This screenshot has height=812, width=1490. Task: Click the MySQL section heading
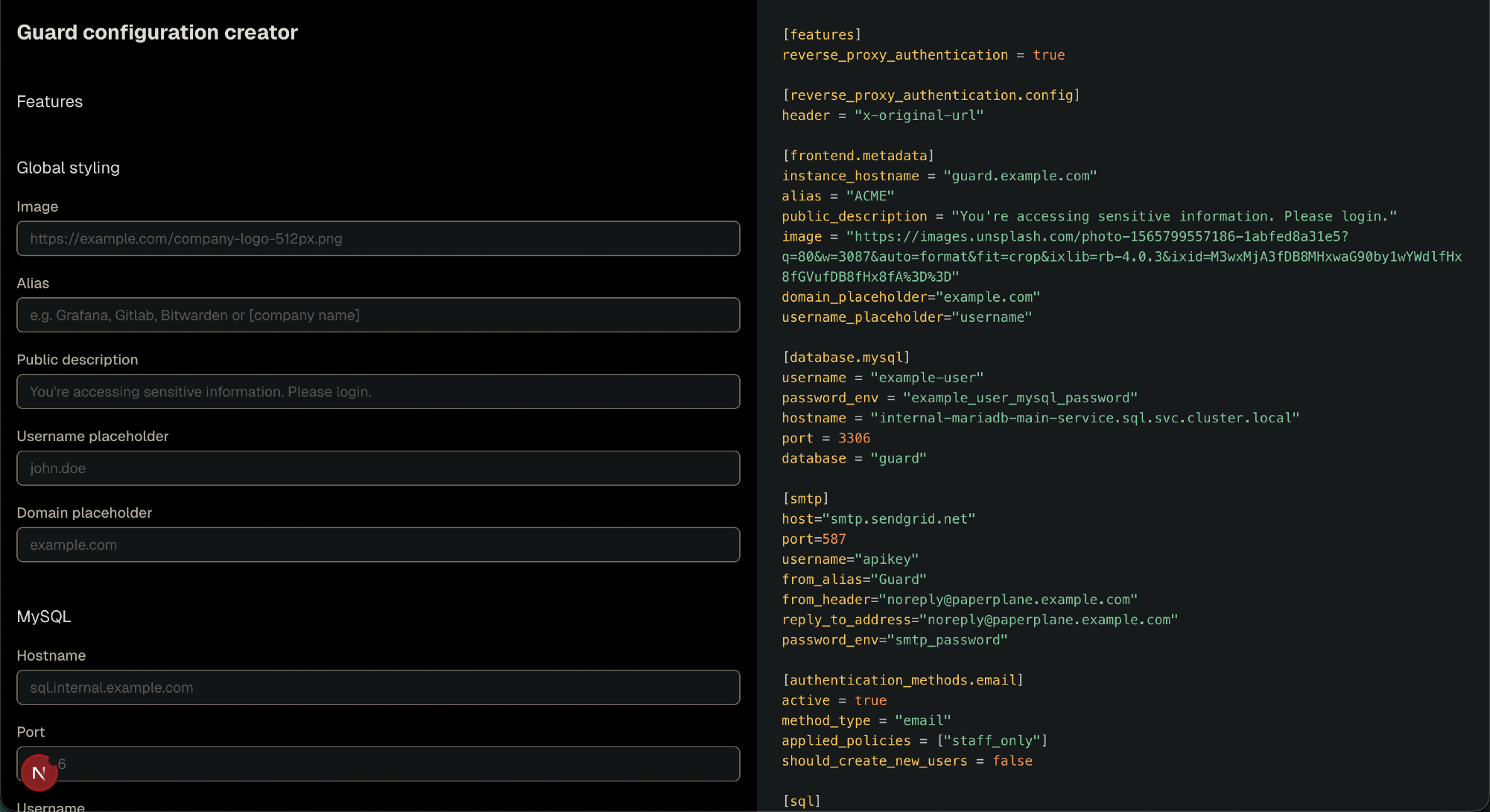click(x=44, y=617)
